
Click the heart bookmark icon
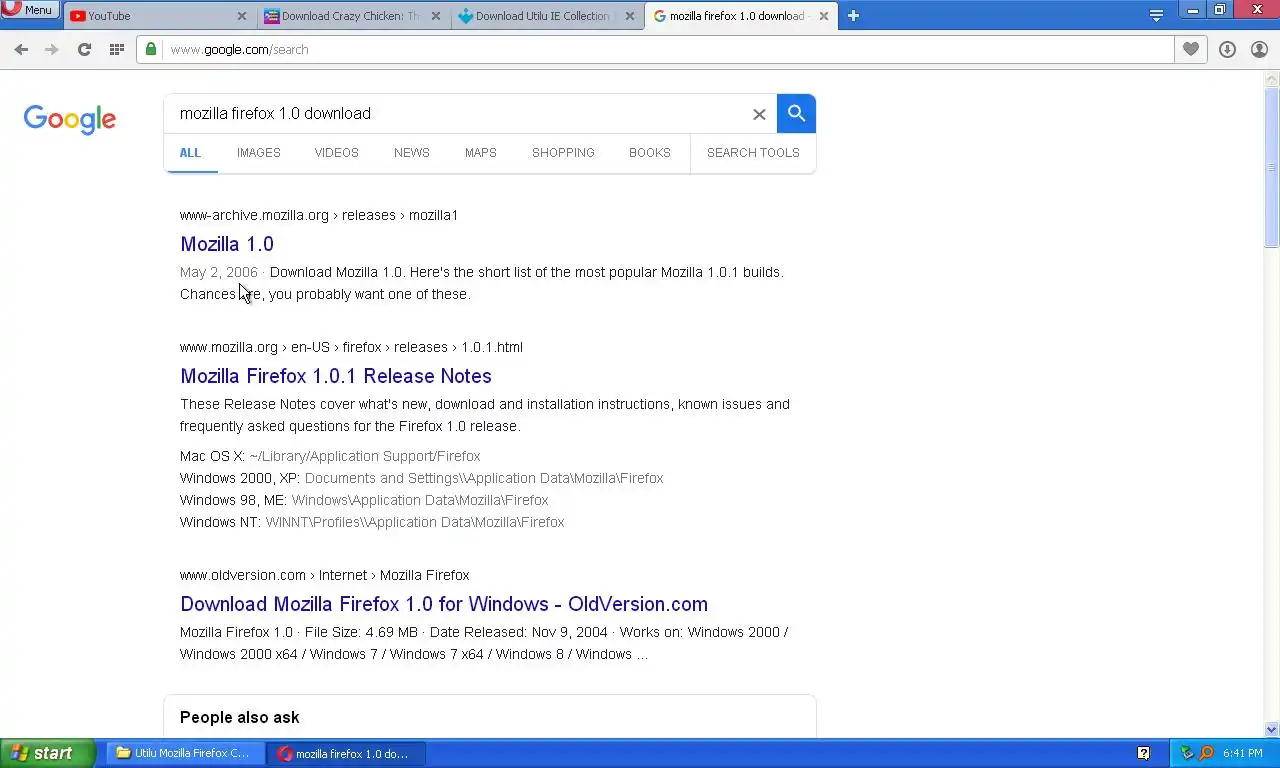tap(1190, 49)
